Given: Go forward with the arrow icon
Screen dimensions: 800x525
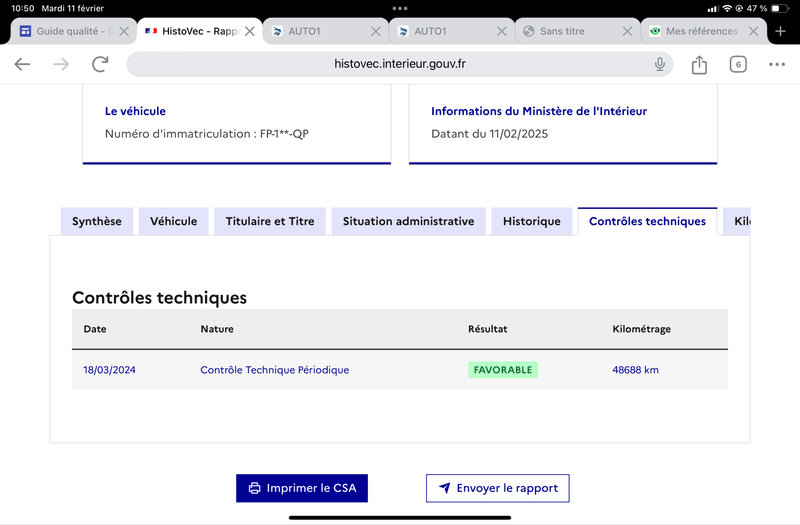Looking at the screenshot, I should point(61,64).
